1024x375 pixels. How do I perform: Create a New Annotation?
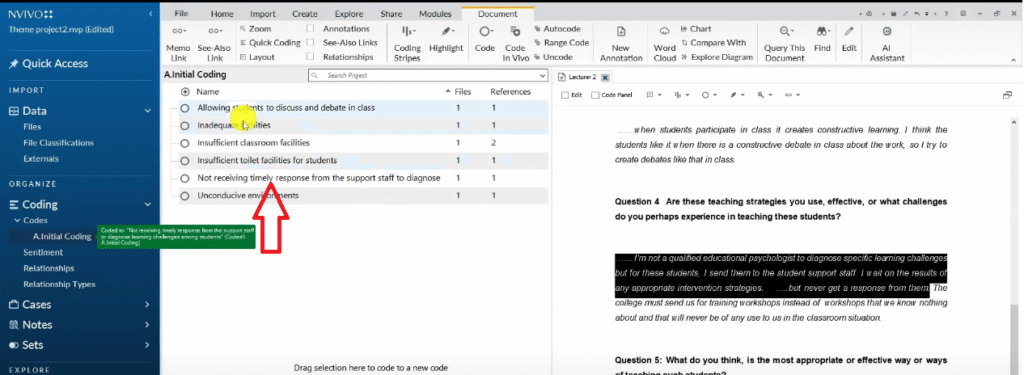621,43
